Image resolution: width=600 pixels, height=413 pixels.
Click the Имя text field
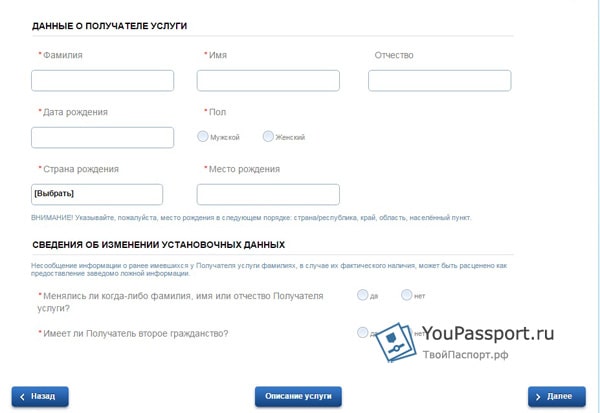pyautogui.click(x=268, y=80)
